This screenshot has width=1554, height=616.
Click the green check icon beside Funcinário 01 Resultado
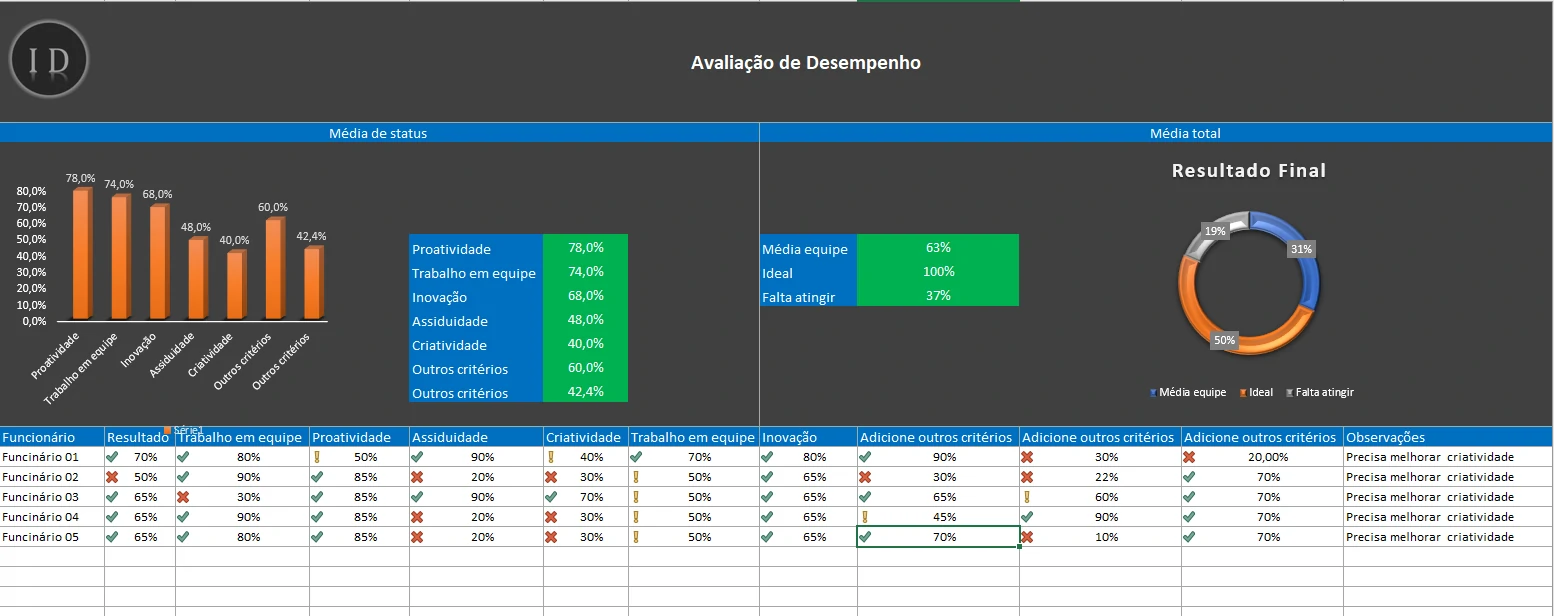click(113, 456)
